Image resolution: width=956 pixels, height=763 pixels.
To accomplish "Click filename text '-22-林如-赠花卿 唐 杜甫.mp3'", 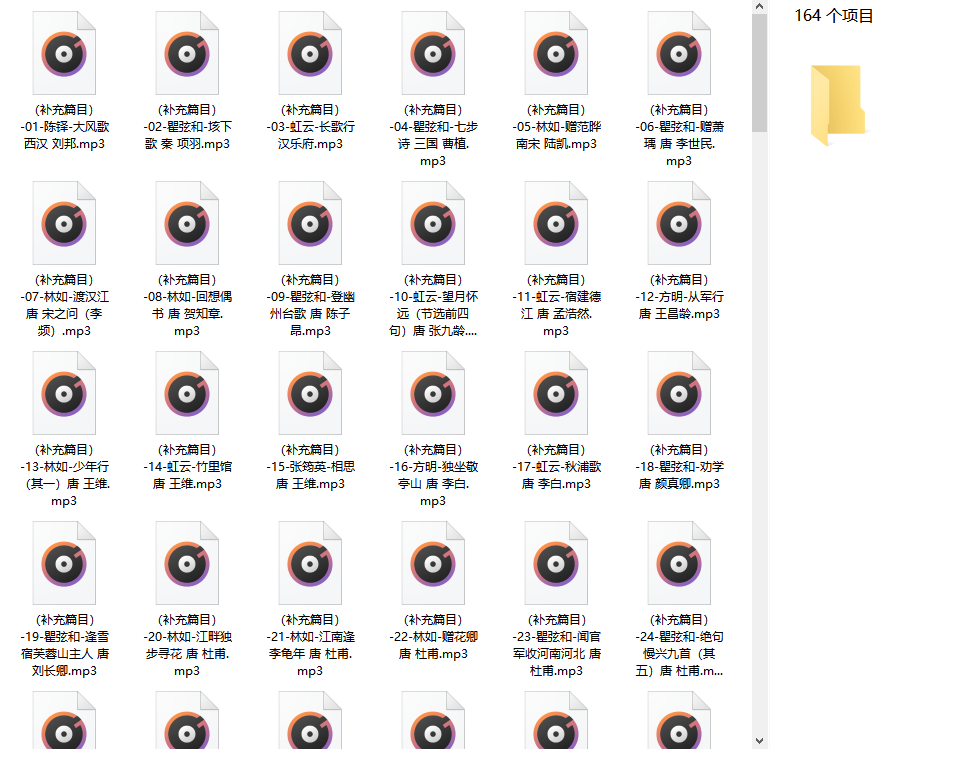I will 433,645.
